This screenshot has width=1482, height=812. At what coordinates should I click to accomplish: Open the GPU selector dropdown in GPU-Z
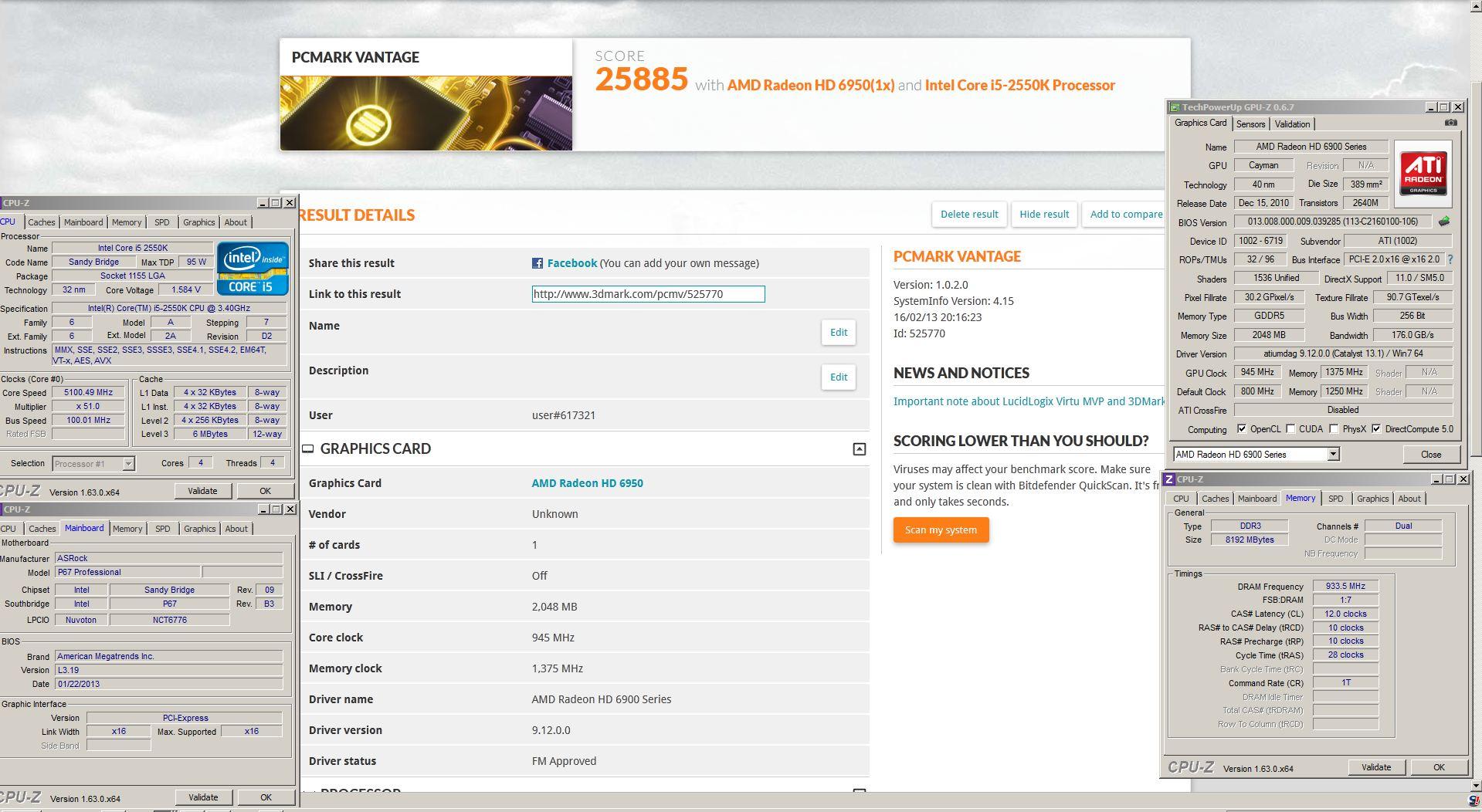1333,455
